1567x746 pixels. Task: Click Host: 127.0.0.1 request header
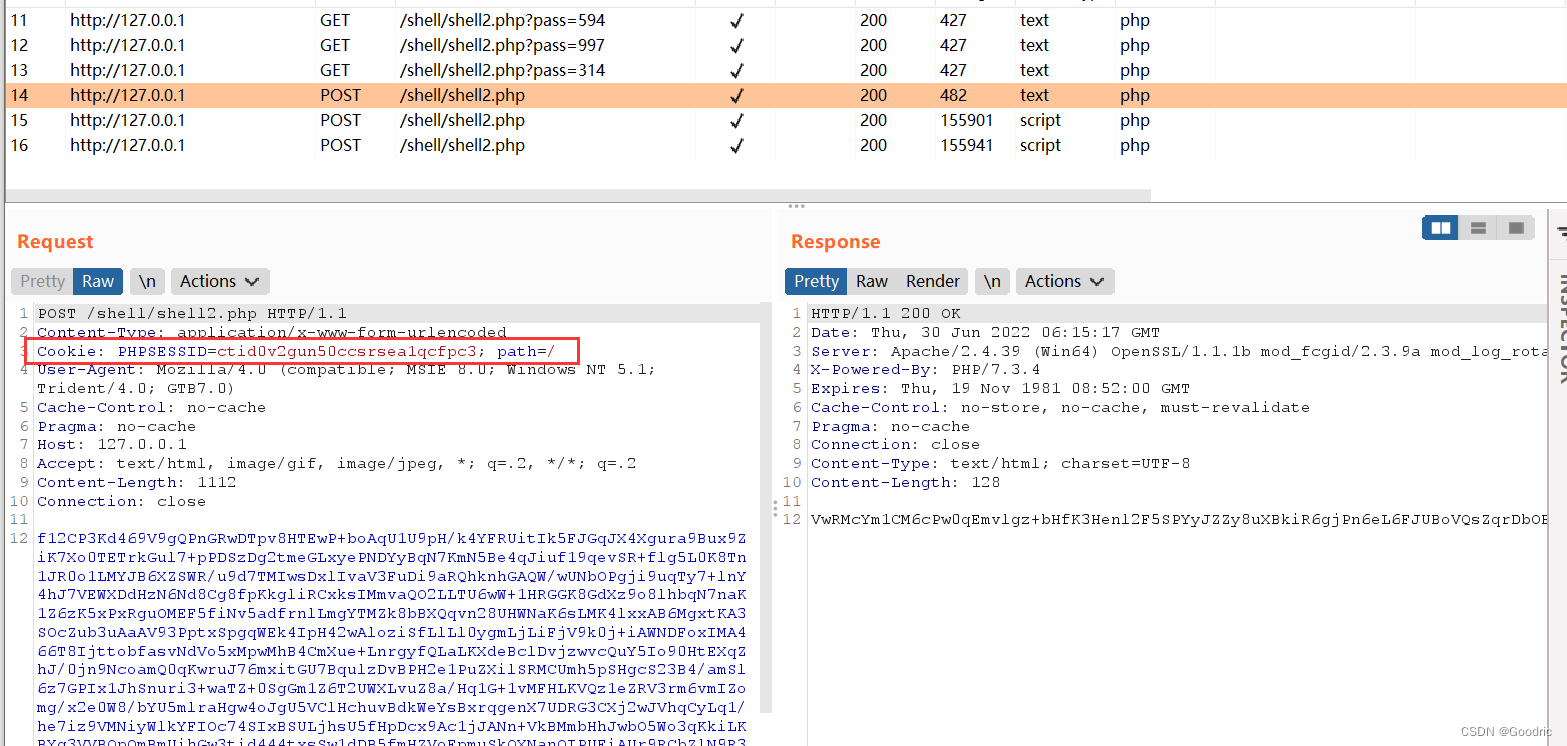point(112,444)
